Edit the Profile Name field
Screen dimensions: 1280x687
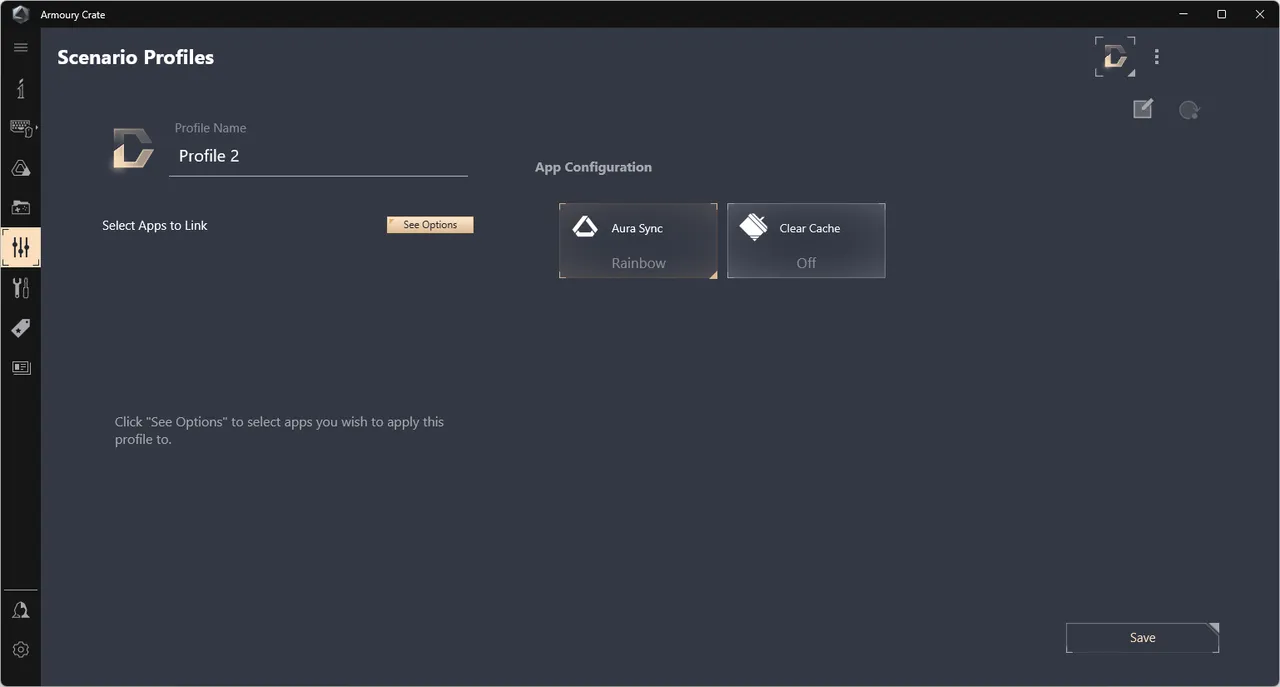tap(319, 156)
